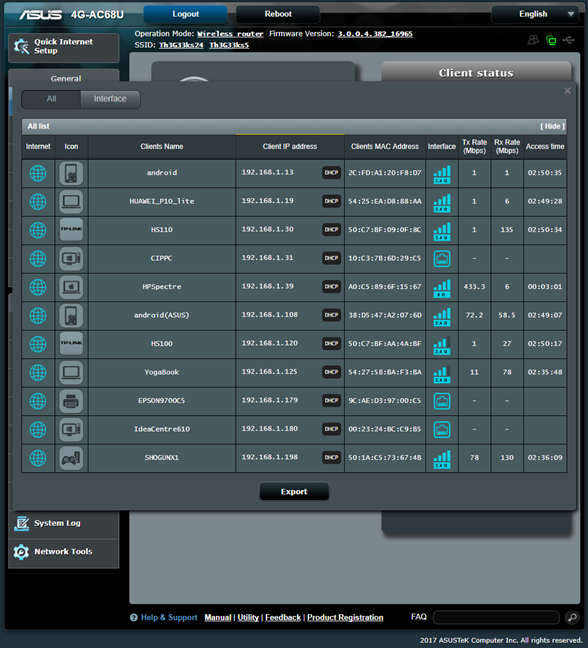This screenshot has width=588, height=648.
Task: Click the USB status icon in header
Action: (569, 40)
